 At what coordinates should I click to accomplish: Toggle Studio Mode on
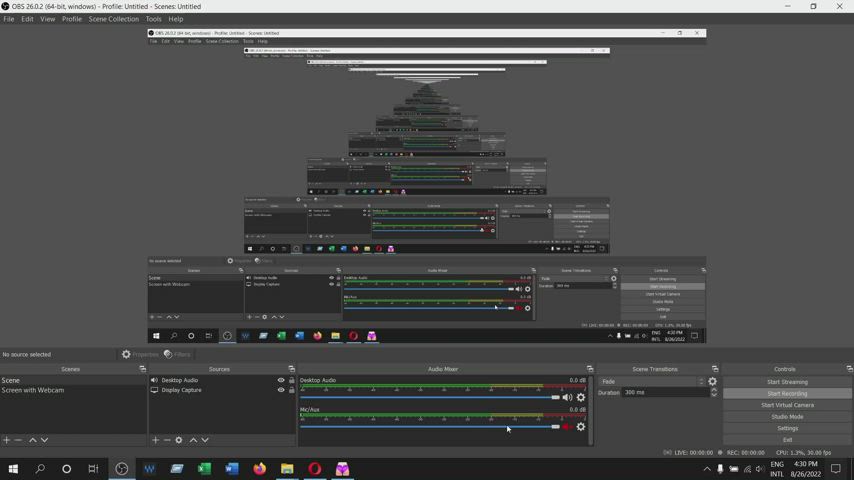click(787, 417)
